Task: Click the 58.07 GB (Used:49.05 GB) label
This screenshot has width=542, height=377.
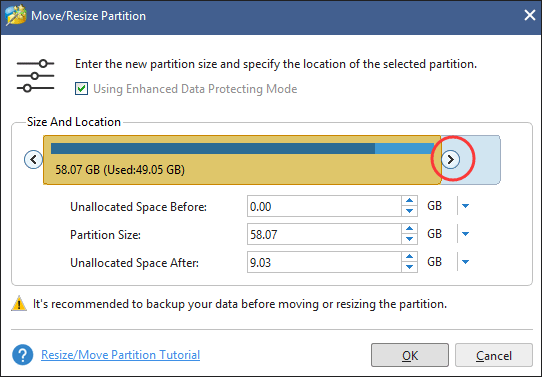Action: pyautogui.click(x=120, y=170)
